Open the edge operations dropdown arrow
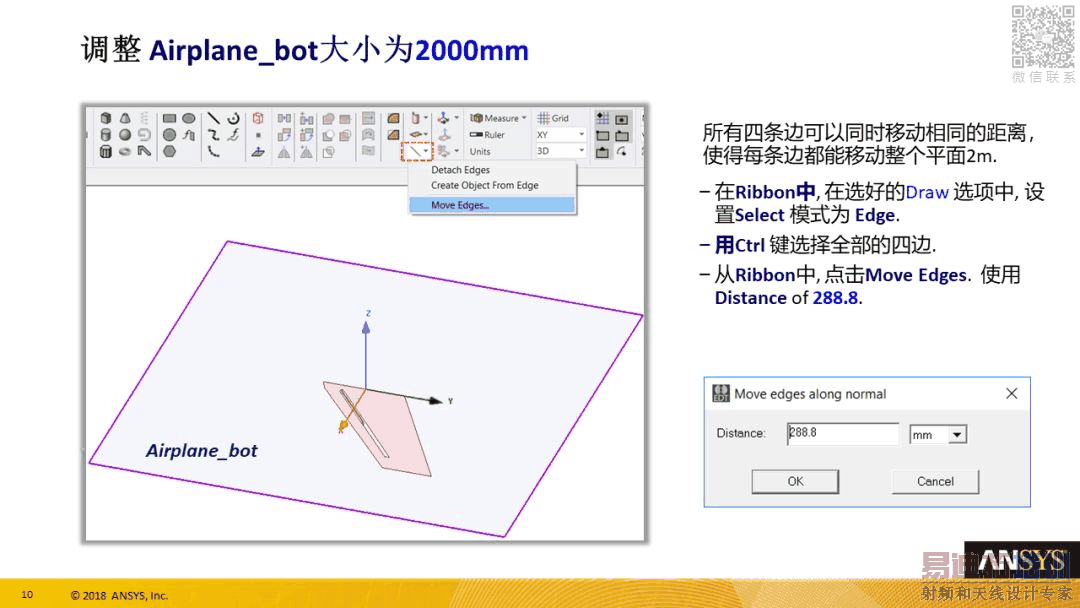1080x608 pixels. point(426,151)
